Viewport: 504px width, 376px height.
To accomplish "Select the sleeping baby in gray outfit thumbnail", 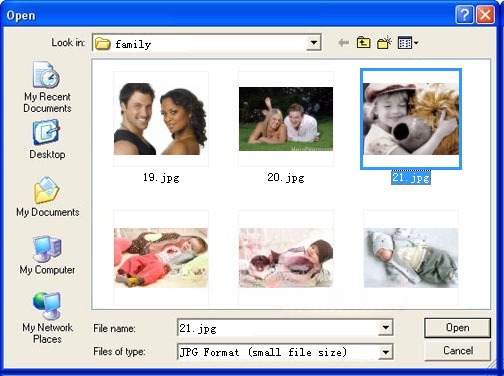I will (x=411, y=257).
